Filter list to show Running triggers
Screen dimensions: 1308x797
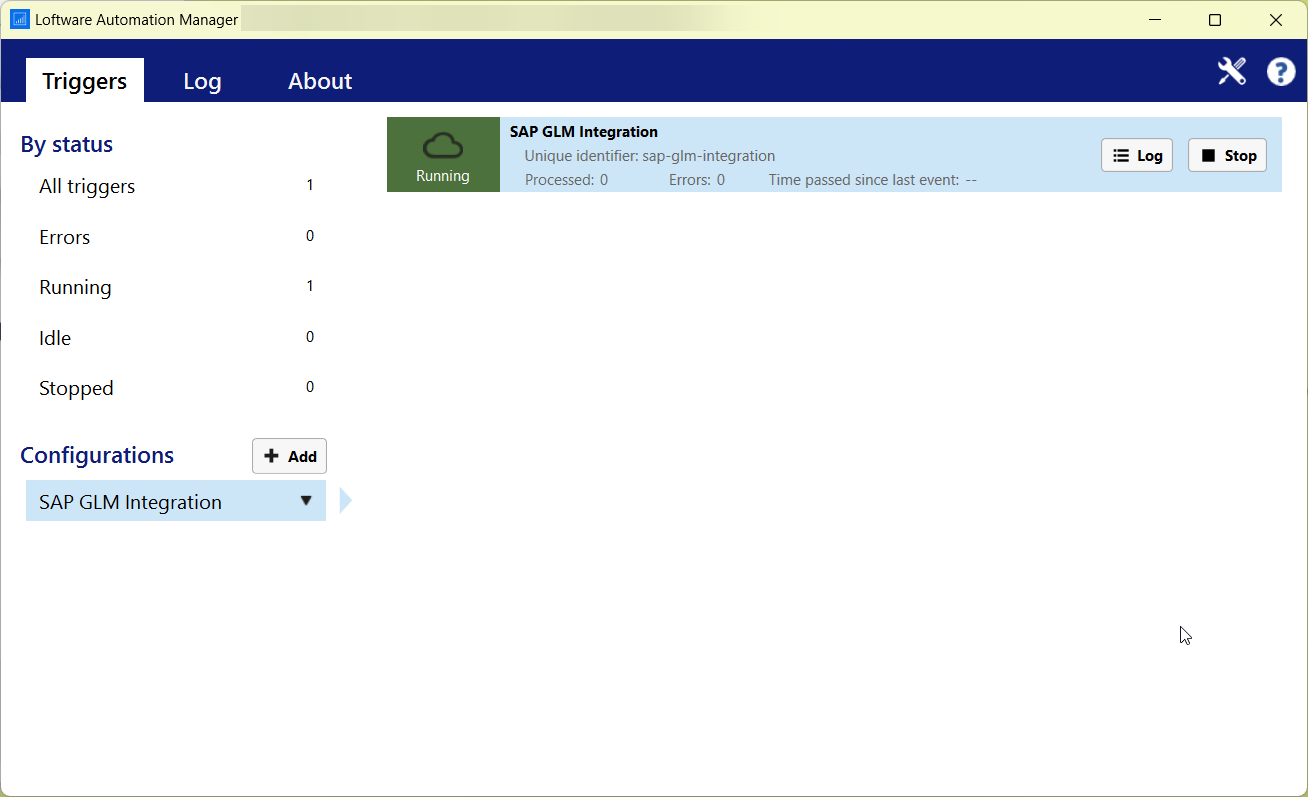75,287
